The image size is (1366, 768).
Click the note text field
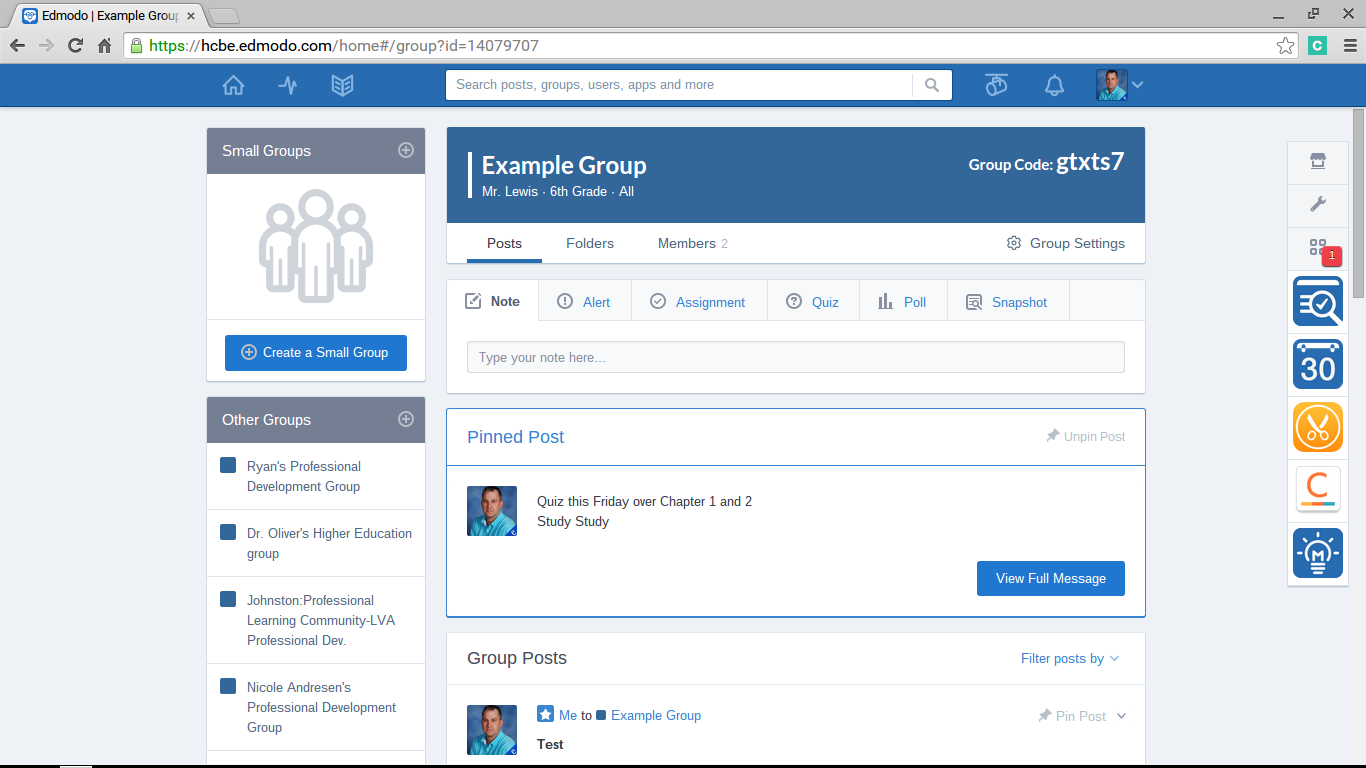(x=796, y=357)
